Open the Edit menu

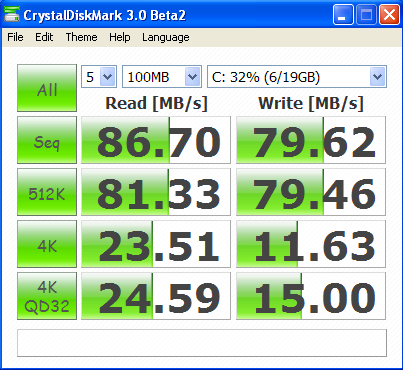click(44, 37)
